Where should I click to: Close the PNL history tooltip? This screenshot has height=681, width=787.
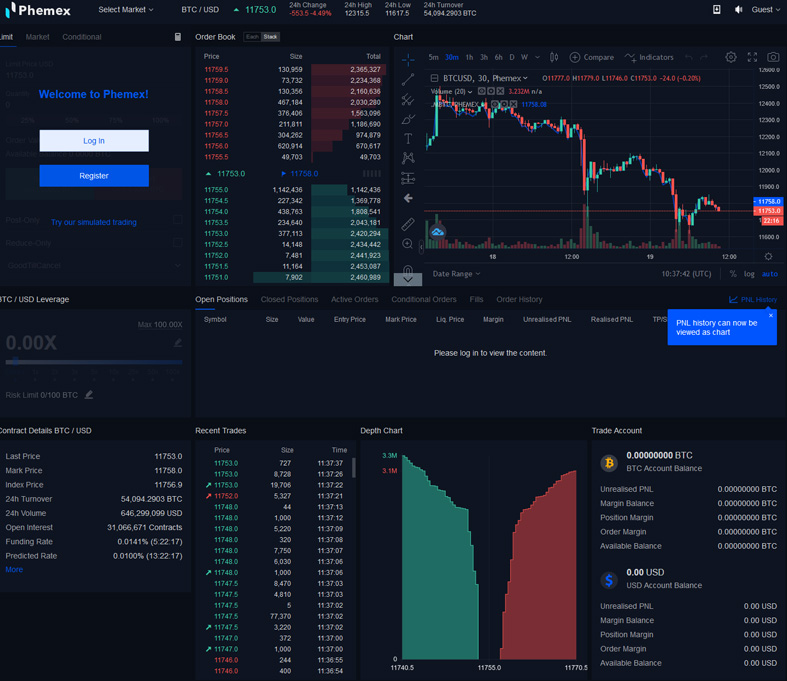pos(770,316)
